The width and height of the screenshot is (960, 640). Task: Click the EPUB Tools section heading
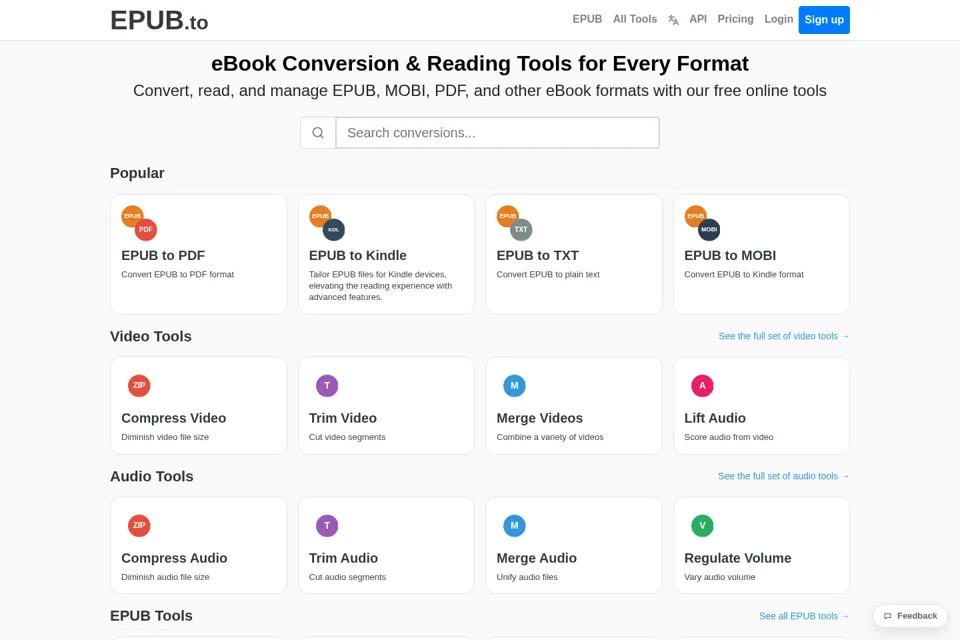click(x=151, y=616)
